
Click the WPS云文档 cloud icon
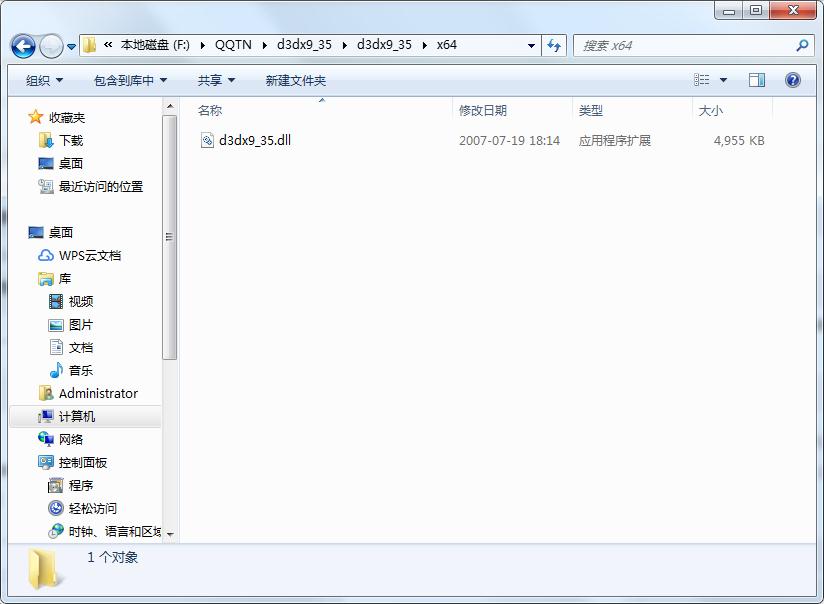point(46,255)
